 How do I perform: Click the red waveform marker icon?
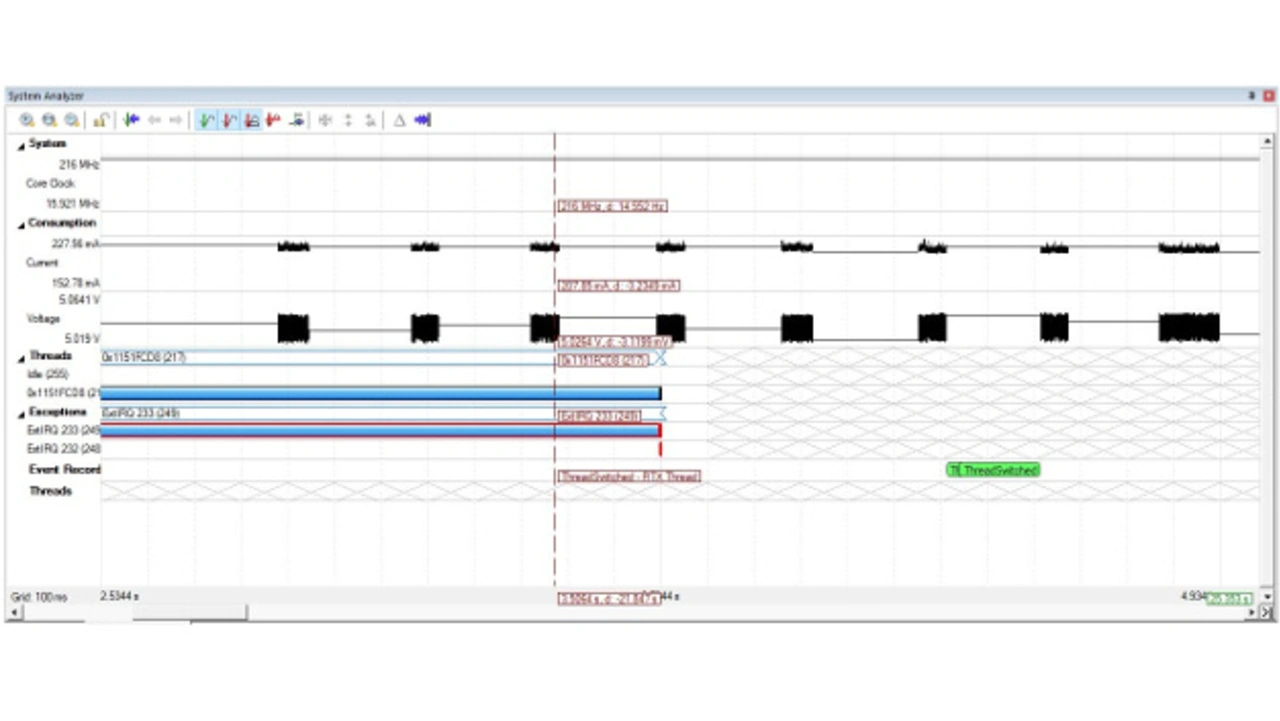(273, 120)
